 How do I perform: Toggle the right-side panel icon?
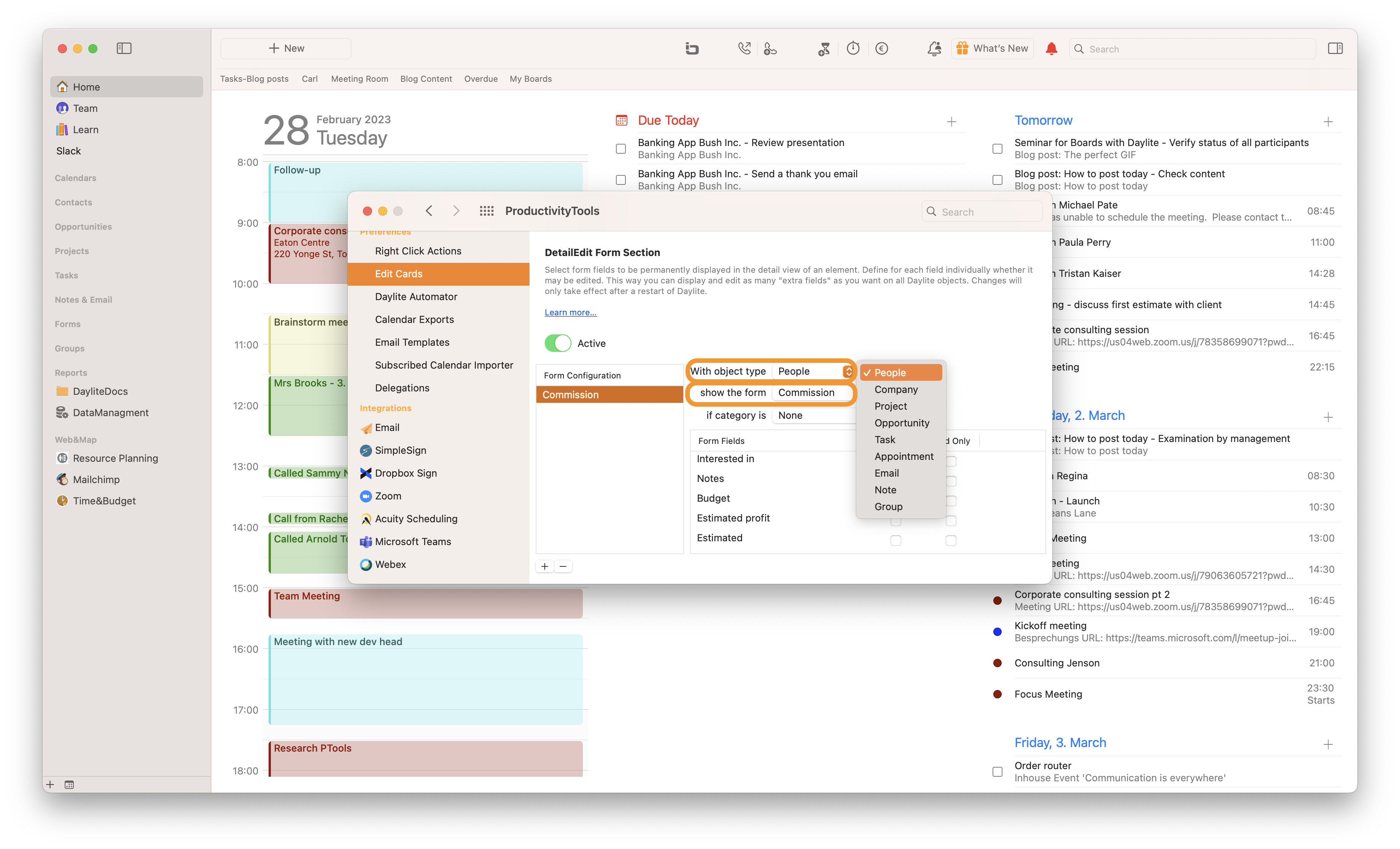click(x=1335, y=48)
